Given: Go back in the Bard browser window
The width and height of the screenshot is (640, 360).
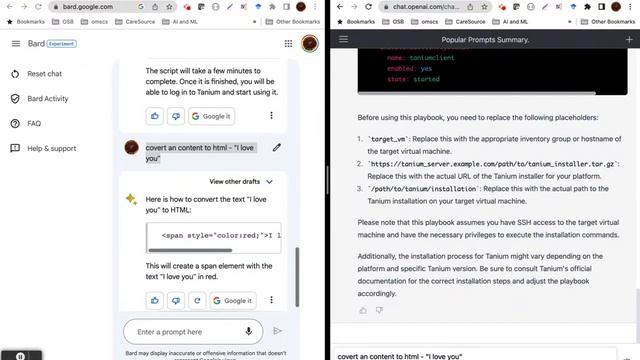Looking at the screenshot, I should pos(10,7).
